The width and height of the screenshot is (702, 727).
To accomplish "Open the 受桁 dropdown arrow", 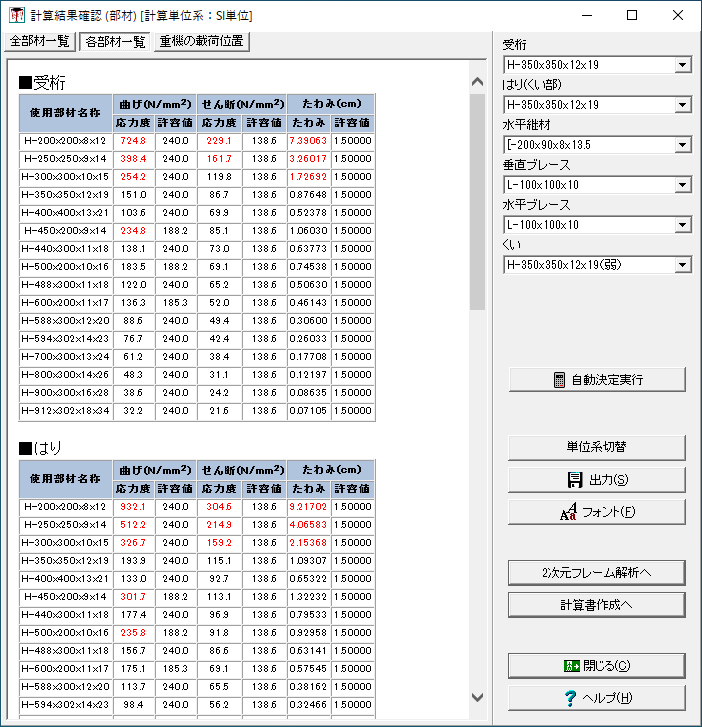I will [682, 65].
